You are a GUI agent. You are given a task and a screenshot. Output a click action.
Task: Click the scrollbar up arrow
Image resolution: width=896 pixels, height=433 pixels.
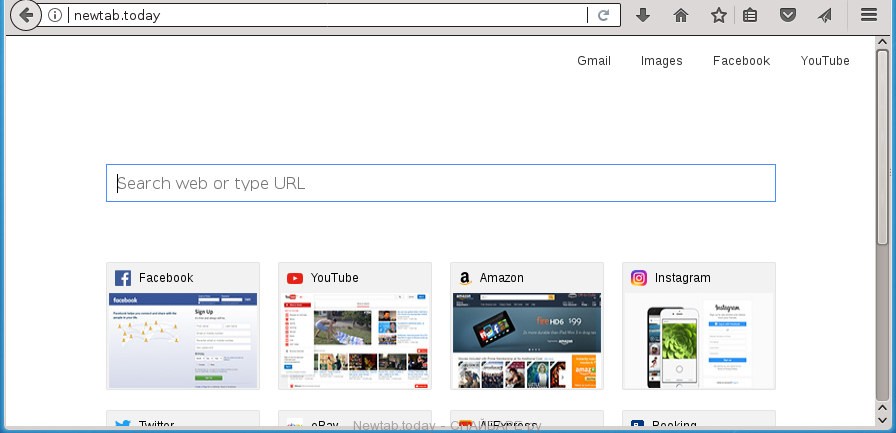(882, 43)
